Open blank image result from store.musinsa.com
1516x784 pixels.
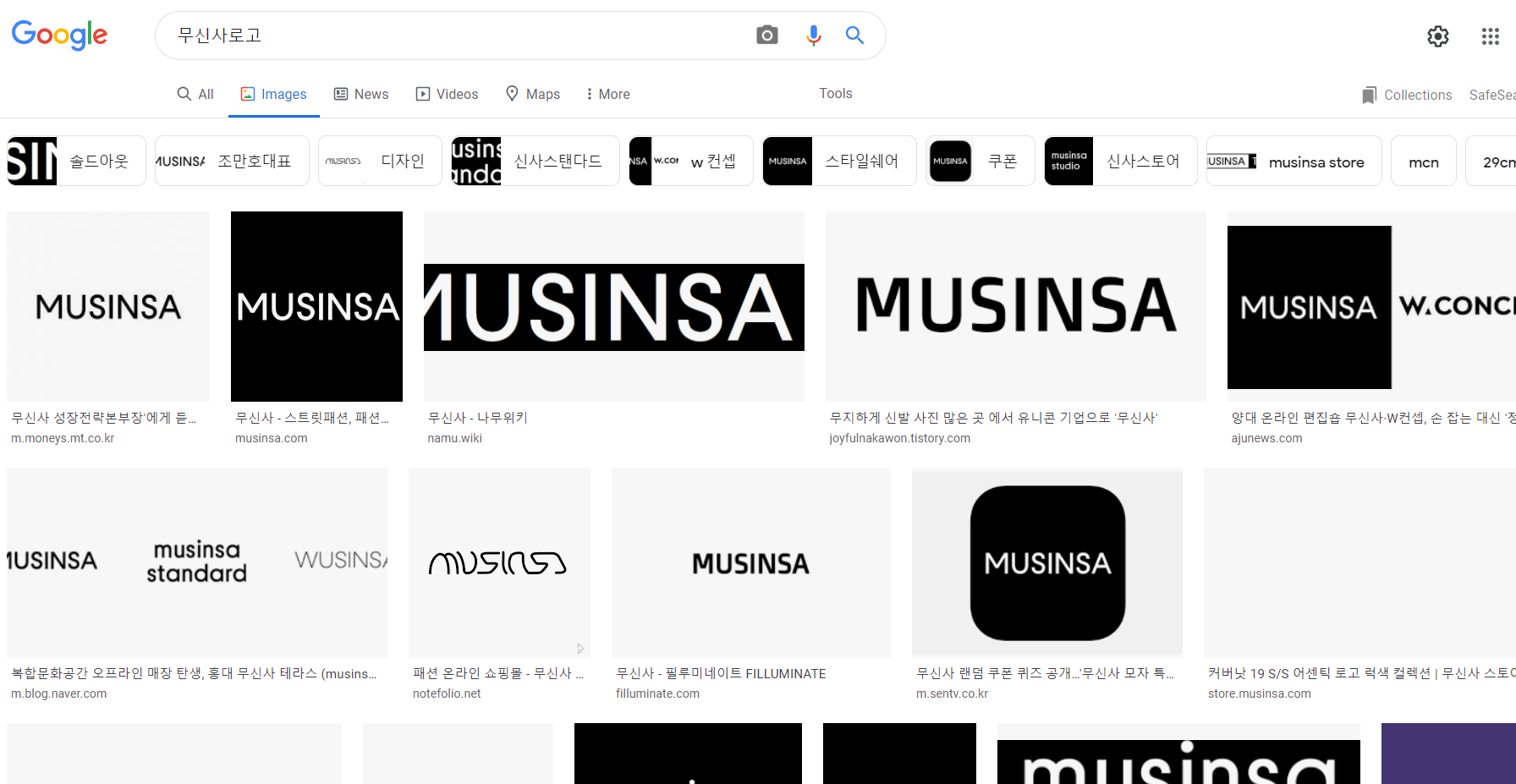tap(1359, 562)
